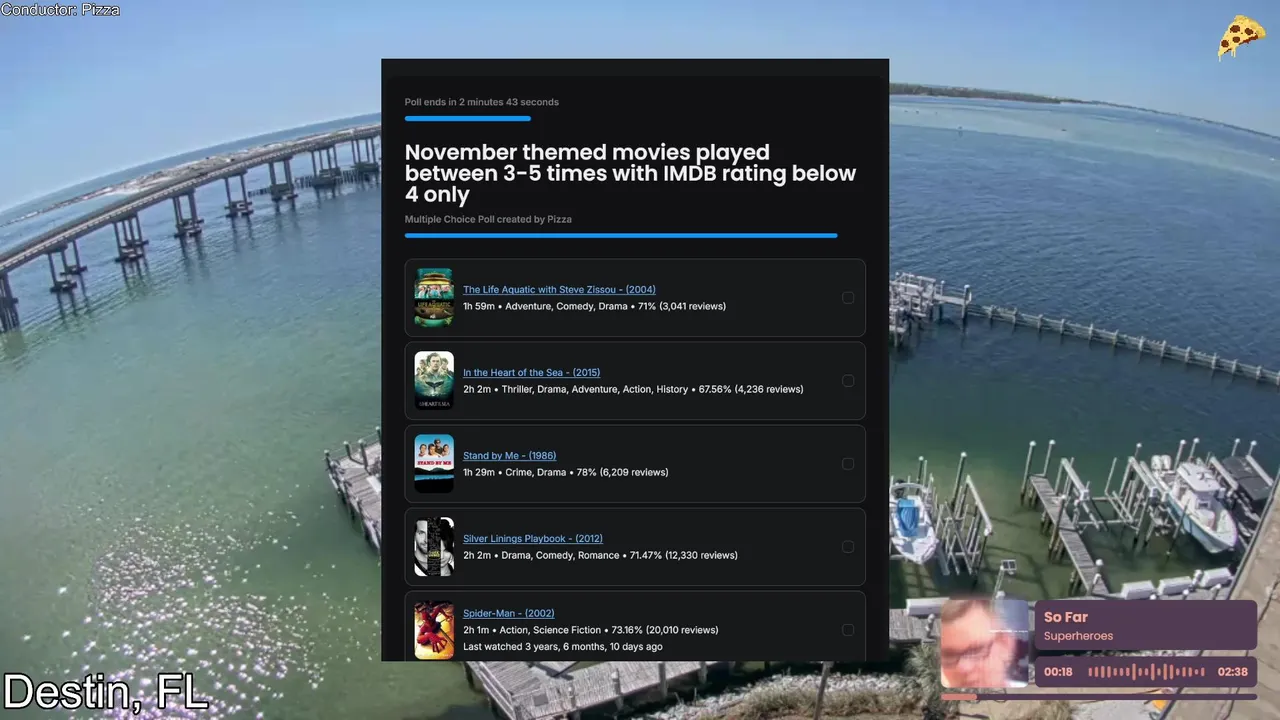1280x720 pixels.
Task: Open Silver Linings Playbook - (2012) link
Action: point(533,539)
